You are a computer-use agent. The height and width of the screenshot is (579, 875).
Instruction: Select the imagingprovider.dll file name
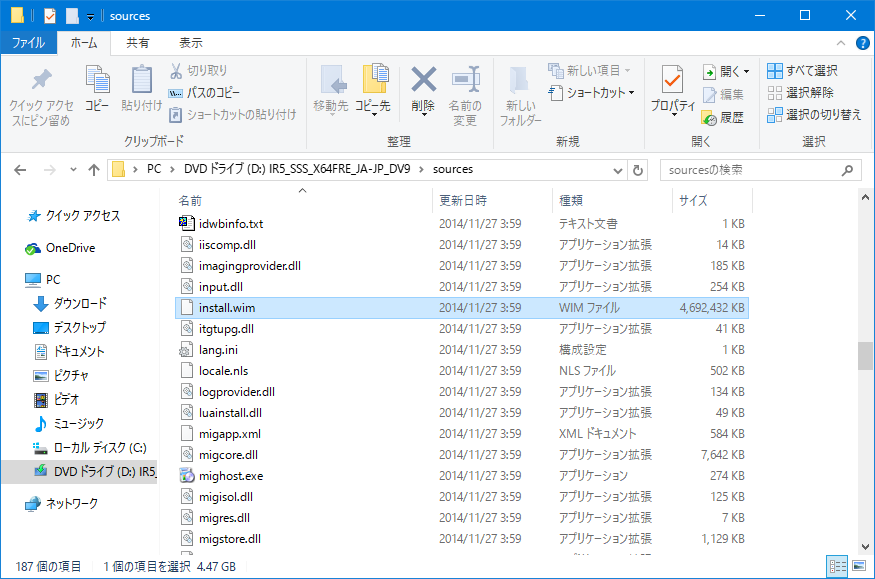tap(250, 266)
